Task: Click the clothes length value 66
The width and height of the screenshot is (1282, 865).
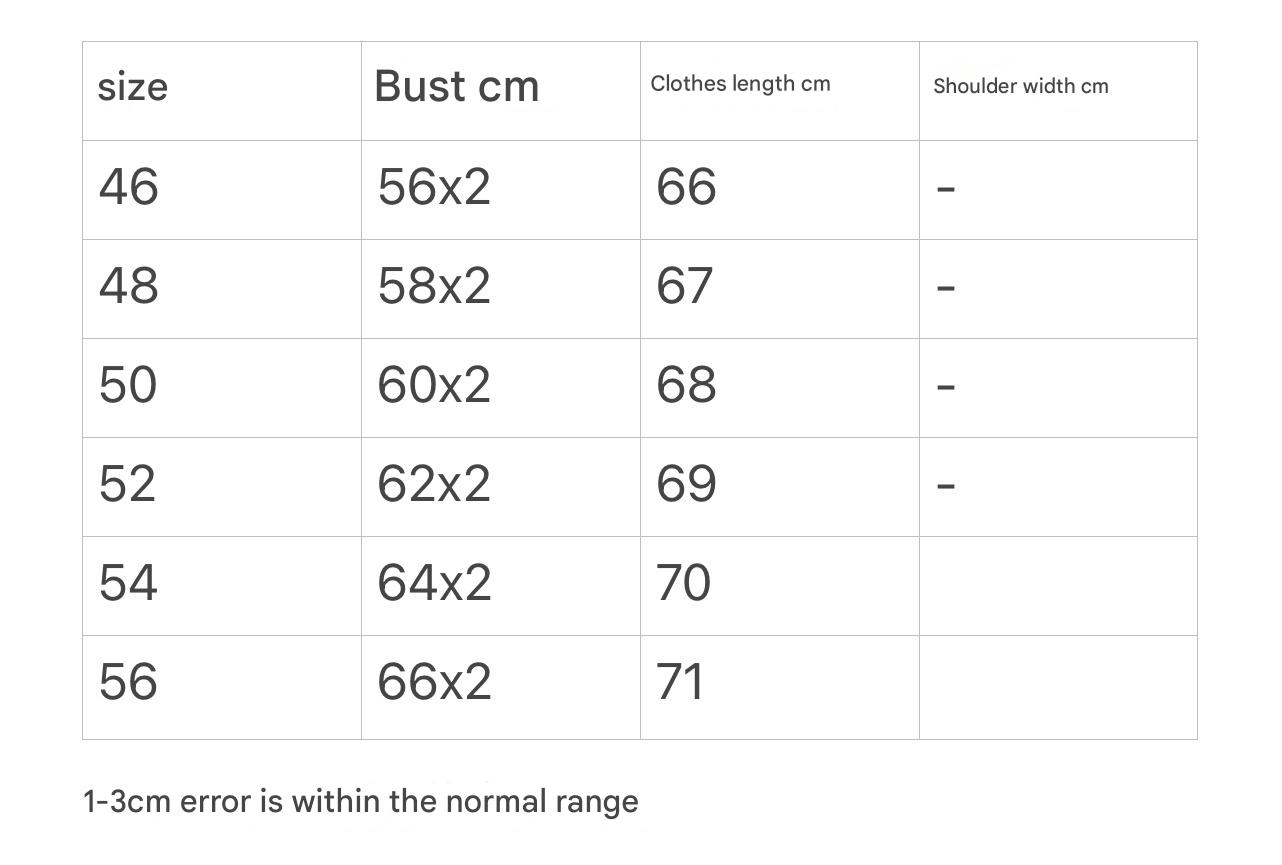Action: [686, 187]
